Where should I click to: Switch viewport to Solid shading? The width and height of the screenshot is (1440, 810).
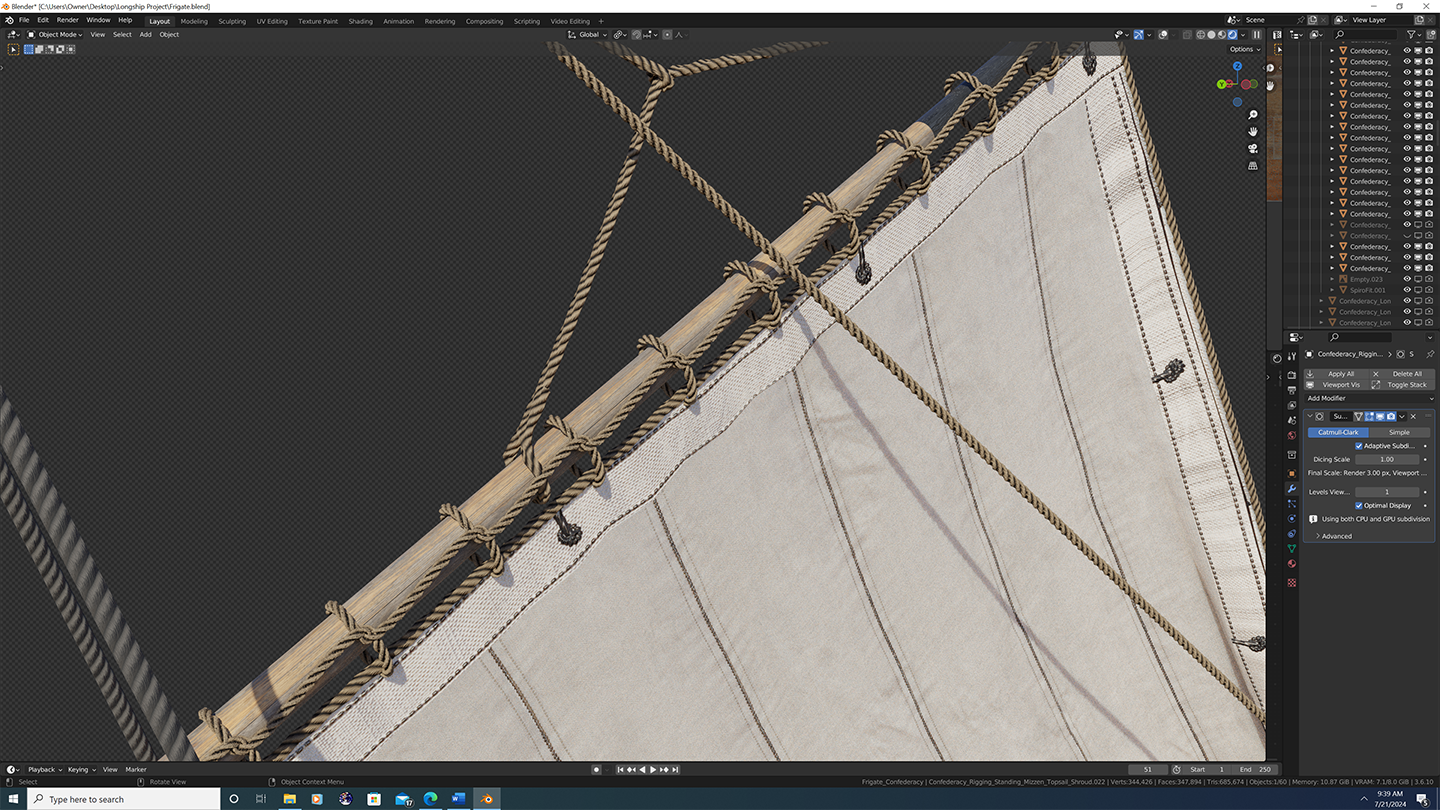click(1211, 35)
